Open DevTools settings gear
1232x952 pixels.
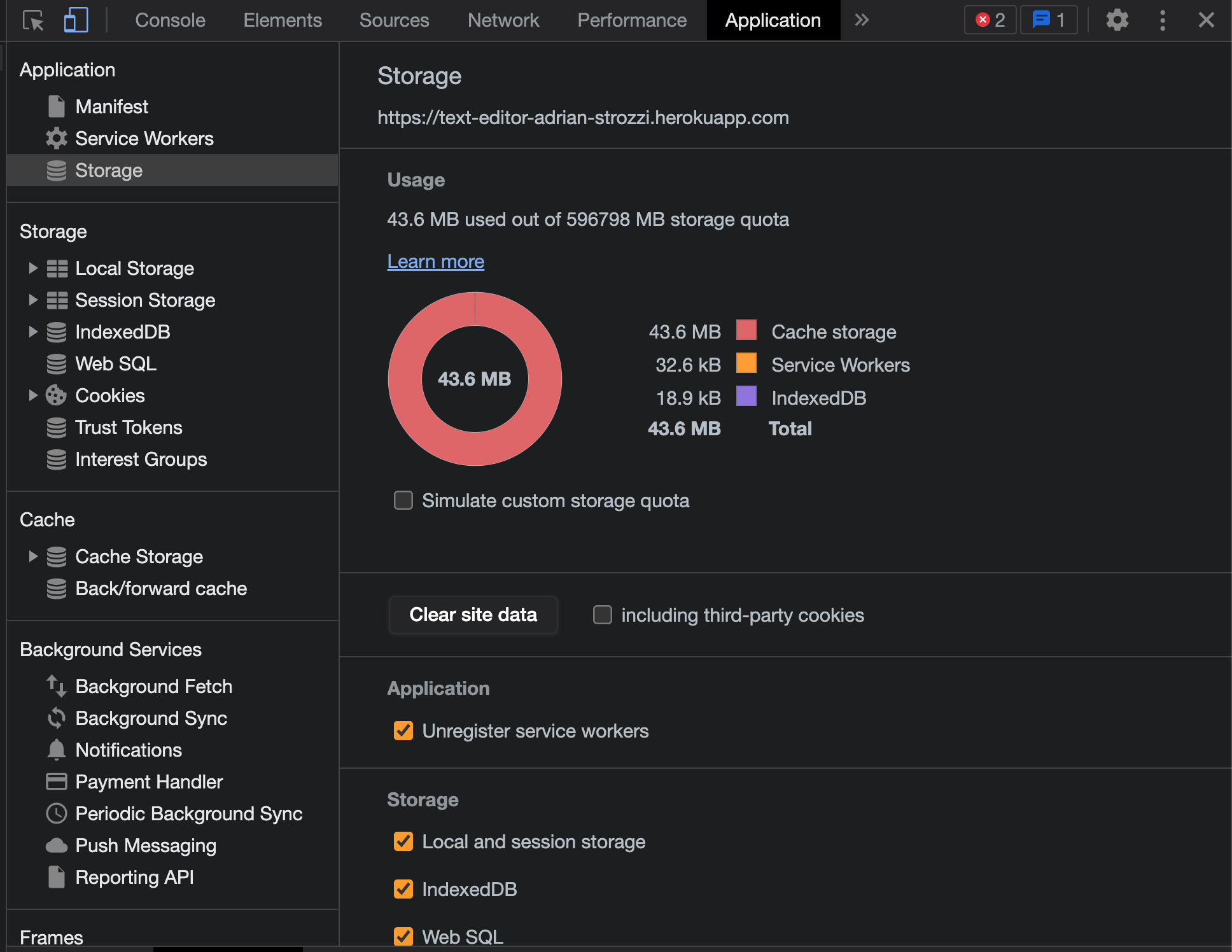(1117, 20)
